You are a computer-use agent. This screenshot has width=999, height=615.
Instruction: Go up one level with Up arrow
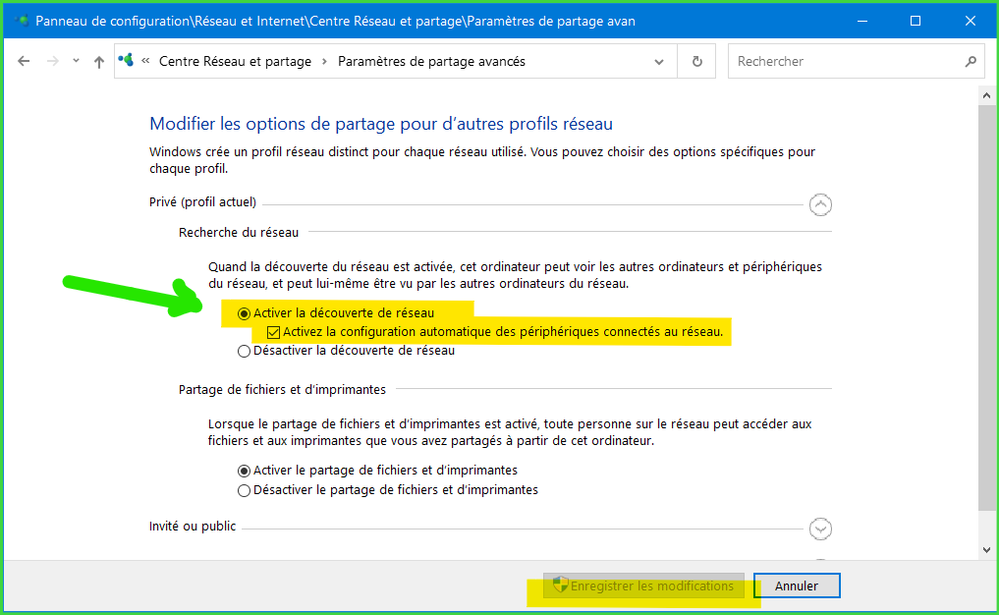coord(98,62)
